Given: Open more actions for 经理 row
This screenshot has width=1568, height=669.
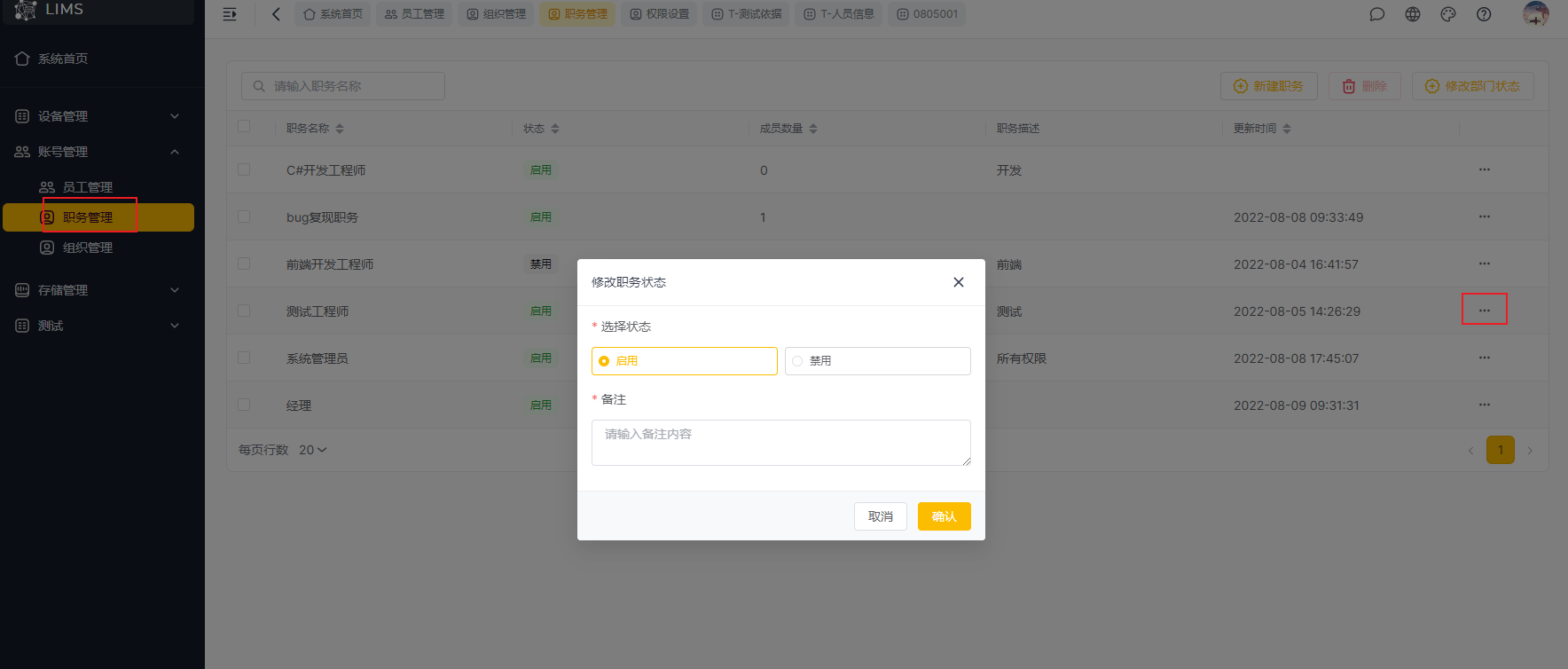Looking at the screenshot, I should tap(1485, 405).
